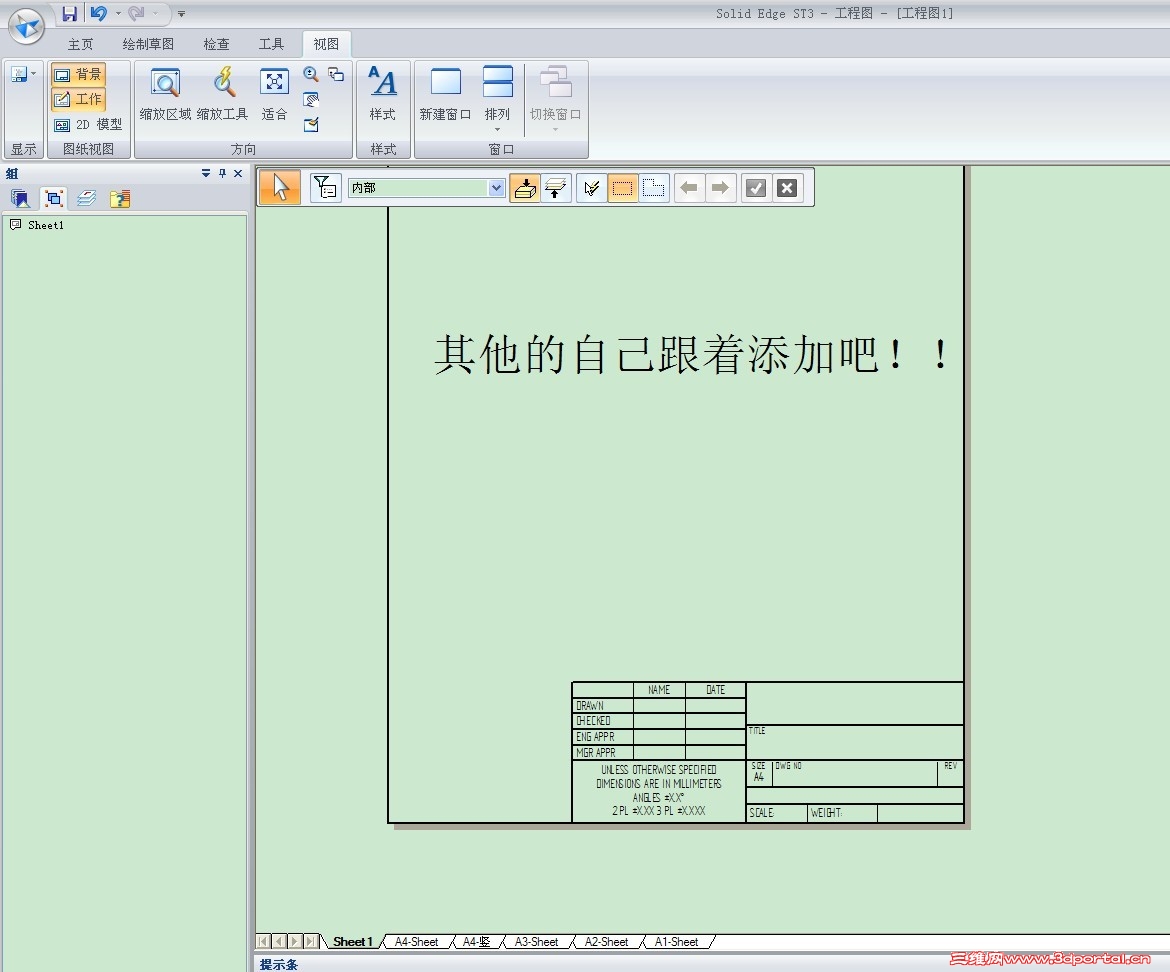1170x972 pixels.
Task: Open the group panel options menu arrow
Action: point(206,173)
